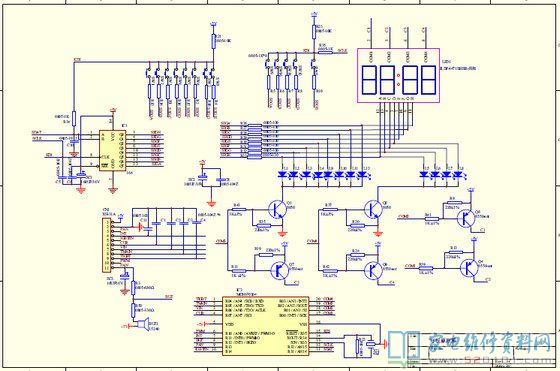Click the colon dots on the LED display
The width and height of the screenshot is (560, 371).
point(398,80)
